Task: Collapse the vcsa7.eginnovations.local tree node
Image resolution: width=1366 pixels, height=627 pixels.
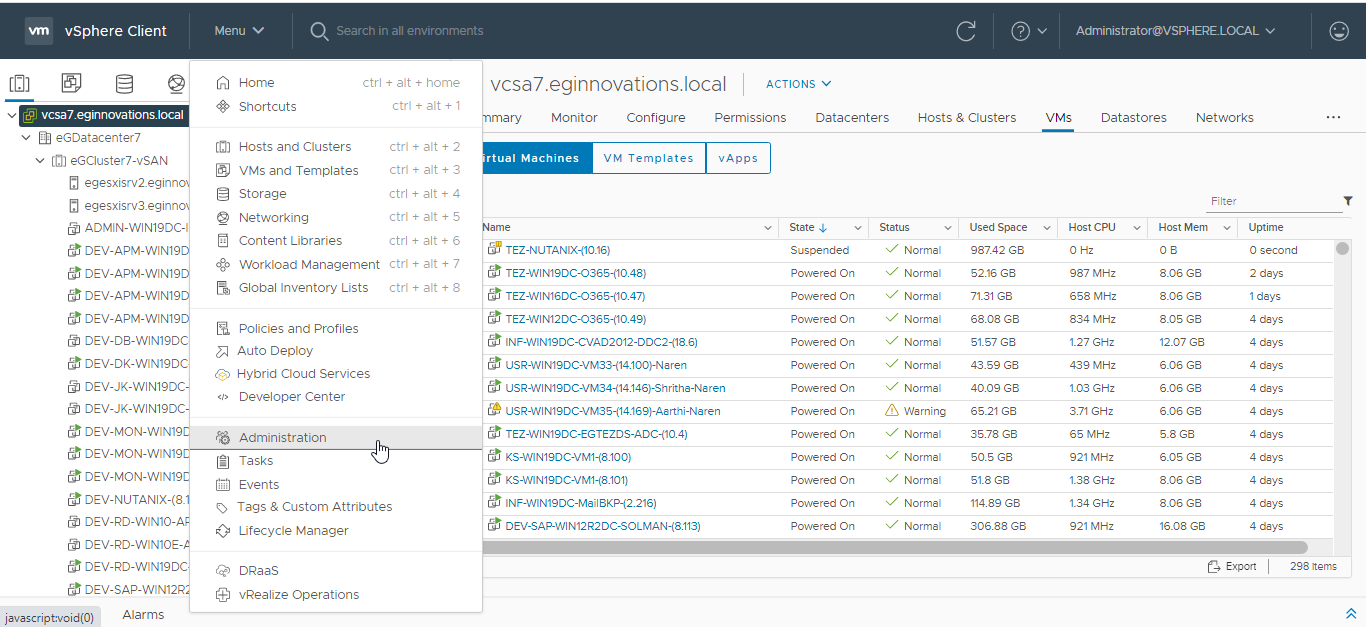Action: (x=11, y=115)
